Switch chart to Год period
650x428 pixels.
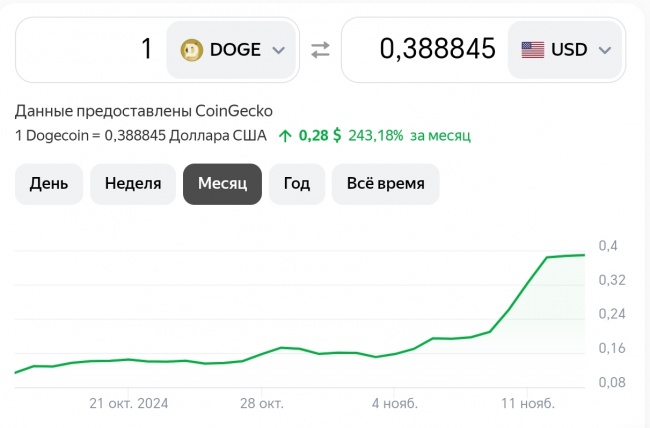[x=297, y=184]
